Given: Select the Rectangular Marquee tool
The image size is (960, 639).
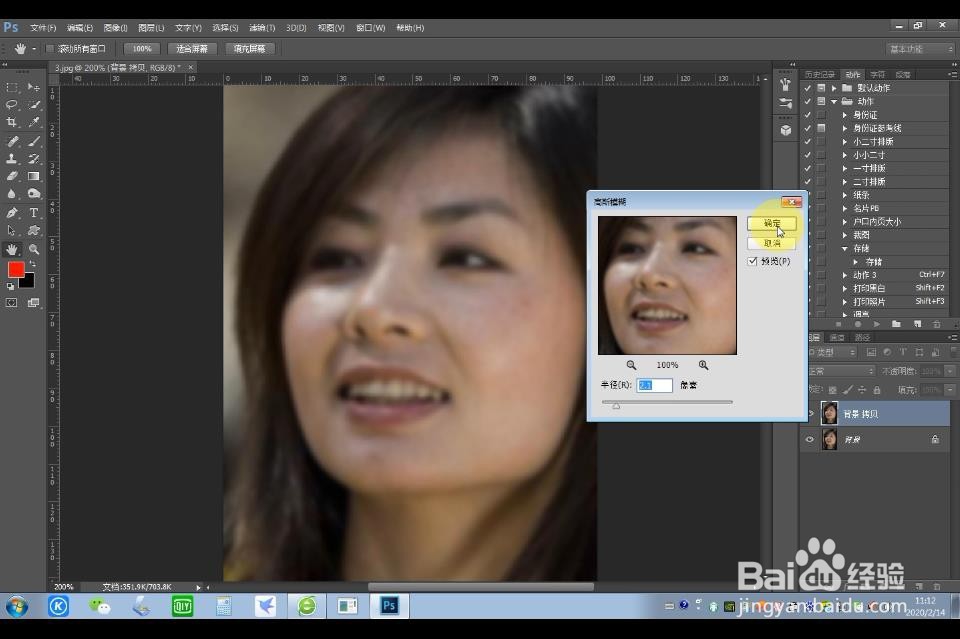Looking at the screenshot, I should click(12, 88).
